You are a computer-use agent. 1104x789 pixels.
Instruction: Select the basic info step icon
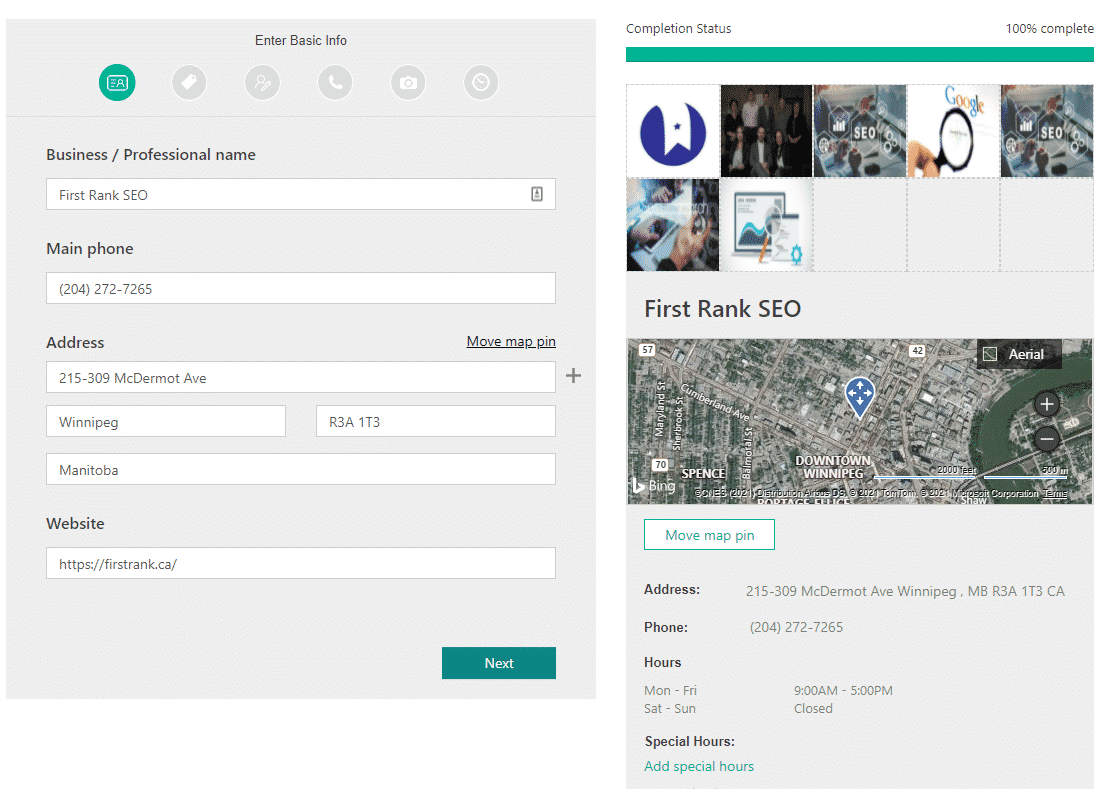tap(117, 83)
